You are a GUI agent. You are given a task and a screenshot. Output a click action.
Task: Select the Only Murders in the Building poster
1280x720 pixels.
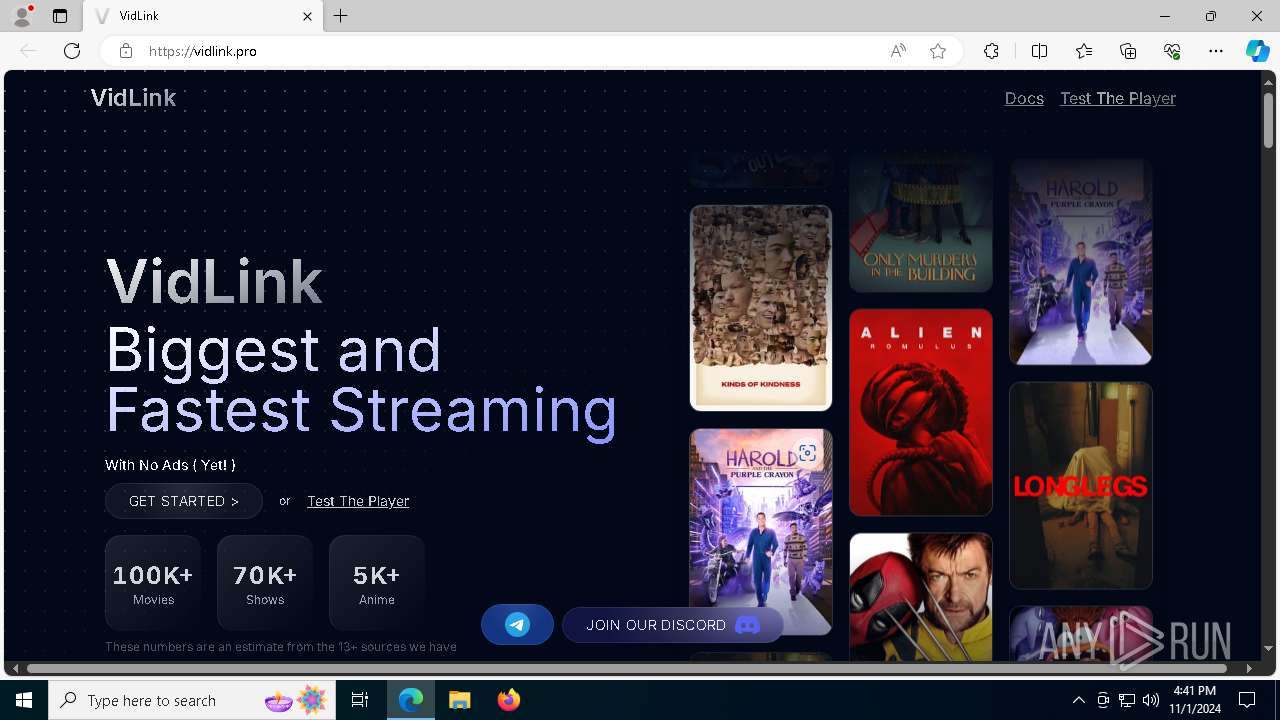(921, 224)
